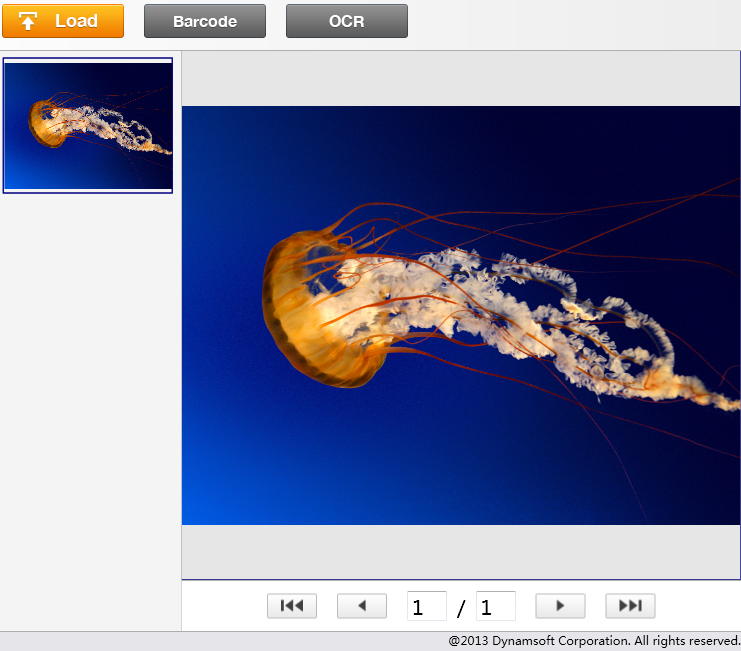Screen dimensions: 741x651
Task: Click the total page count field
Action: point(495,607)
